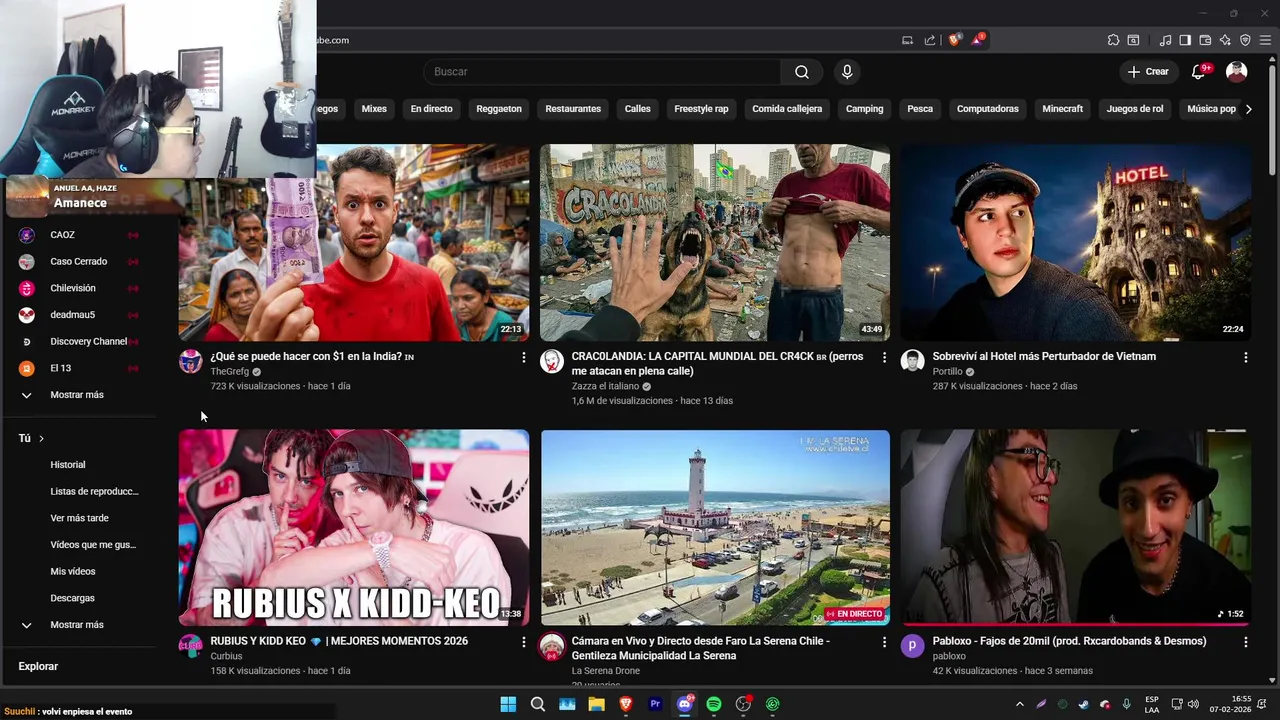The height and width of the screenshot is (720, 1280).
Task: Open Brave Shields lion icon in address bar
Action: pos(954,40)
